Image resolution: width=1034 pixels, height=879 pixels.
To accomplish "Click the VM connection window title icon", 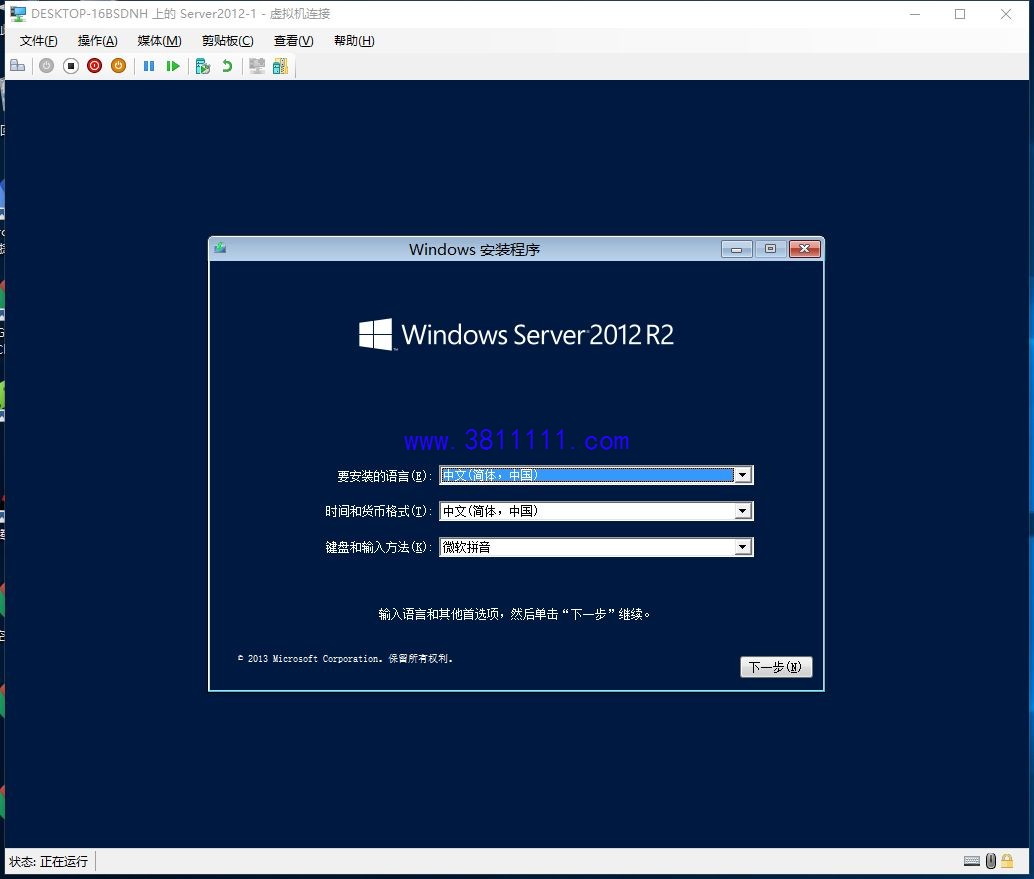I will (x=18, y=13).
